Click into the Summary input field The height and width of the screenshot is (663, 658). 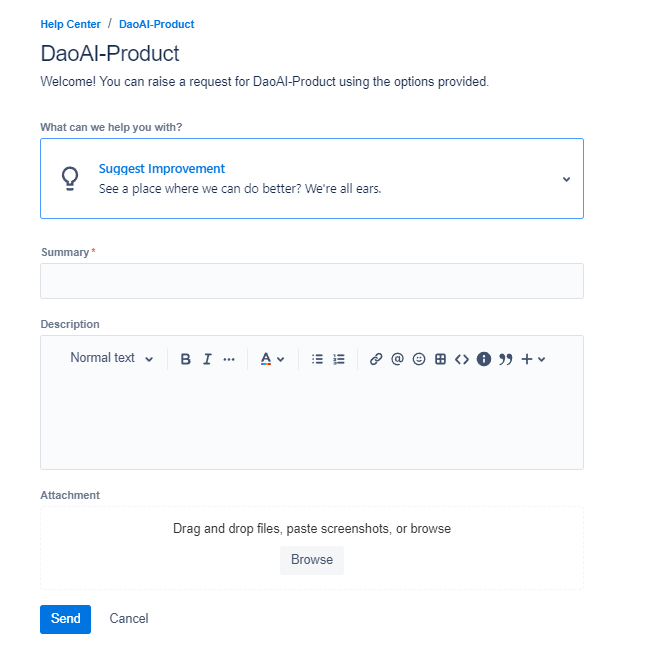pyautogui.click(x=312, y=281)
